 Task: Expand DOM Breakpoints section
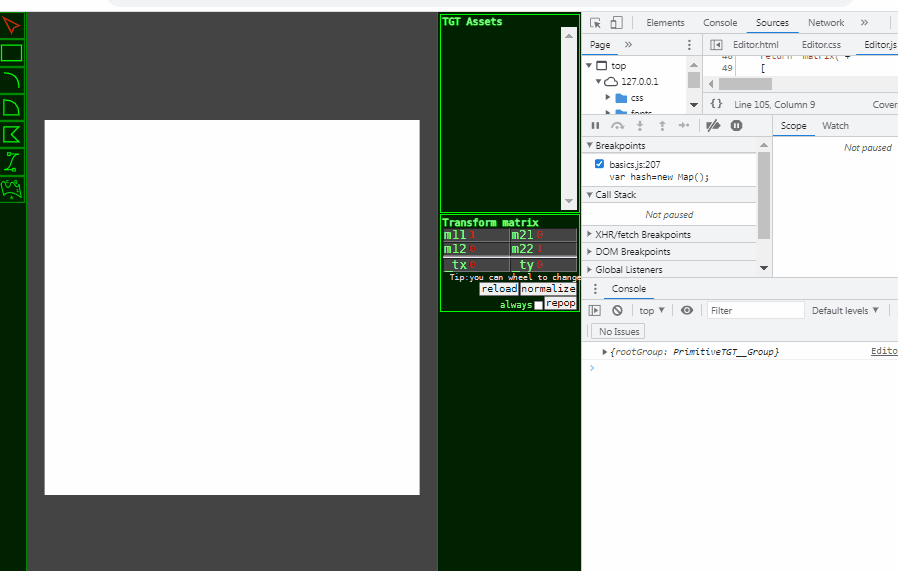point(589,251)
